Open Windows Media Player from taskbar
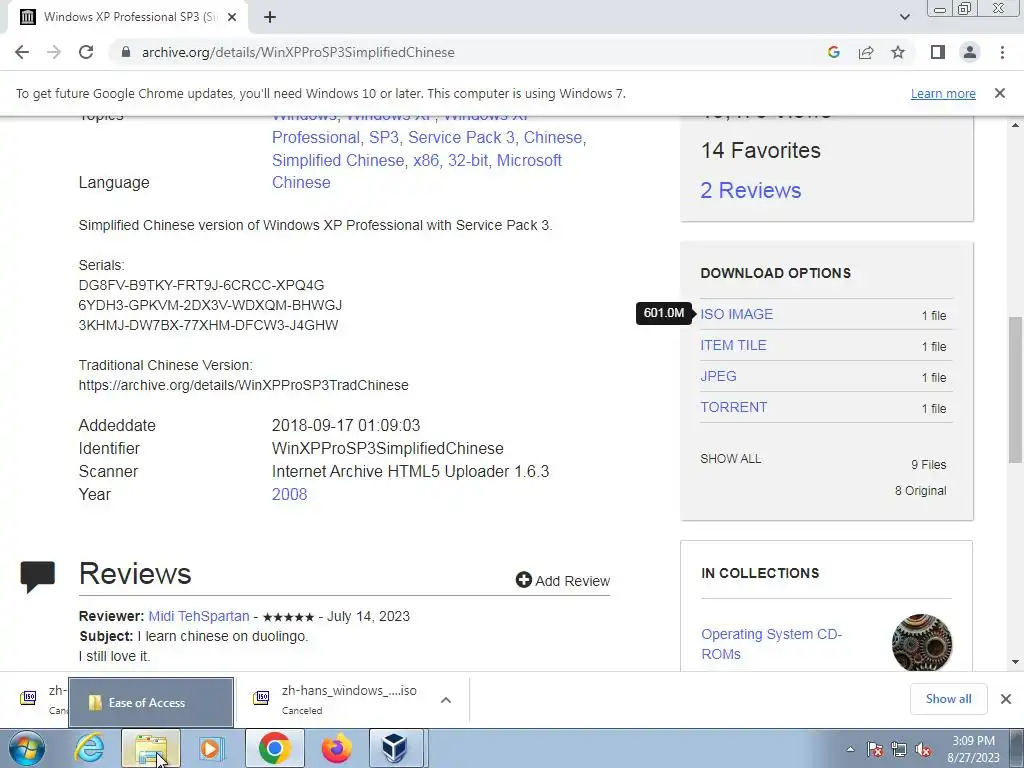 click(x=211, y=748)
